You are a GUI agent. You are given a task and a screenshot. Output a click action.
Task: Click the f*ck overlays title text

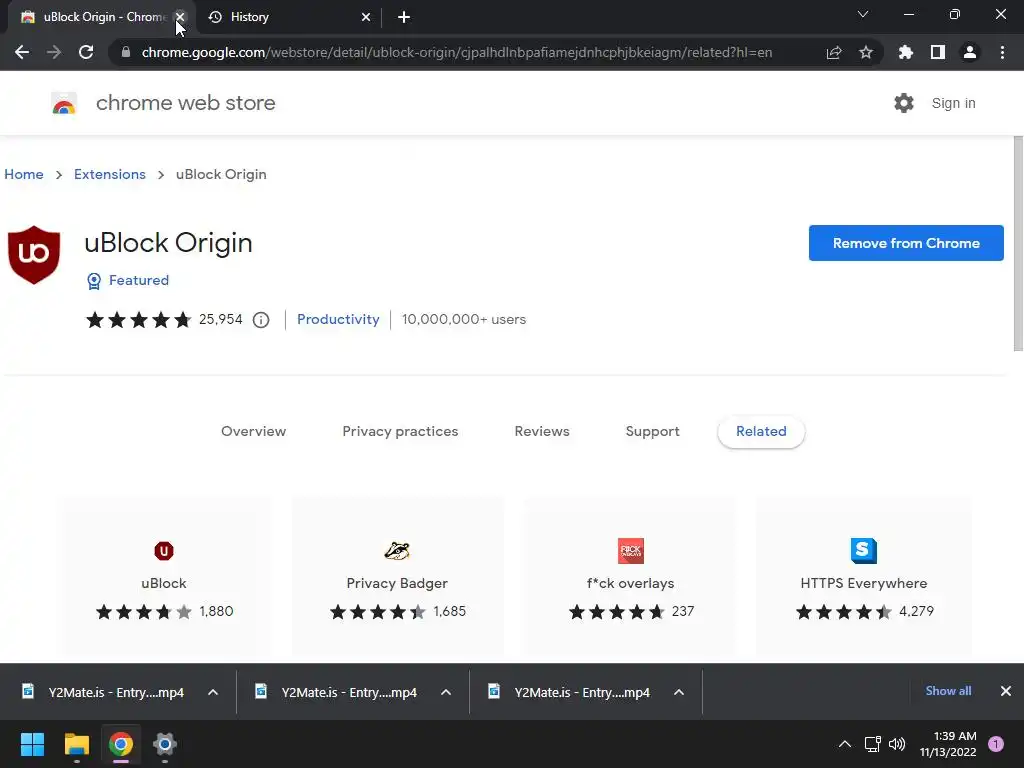[x=631, y=583]
